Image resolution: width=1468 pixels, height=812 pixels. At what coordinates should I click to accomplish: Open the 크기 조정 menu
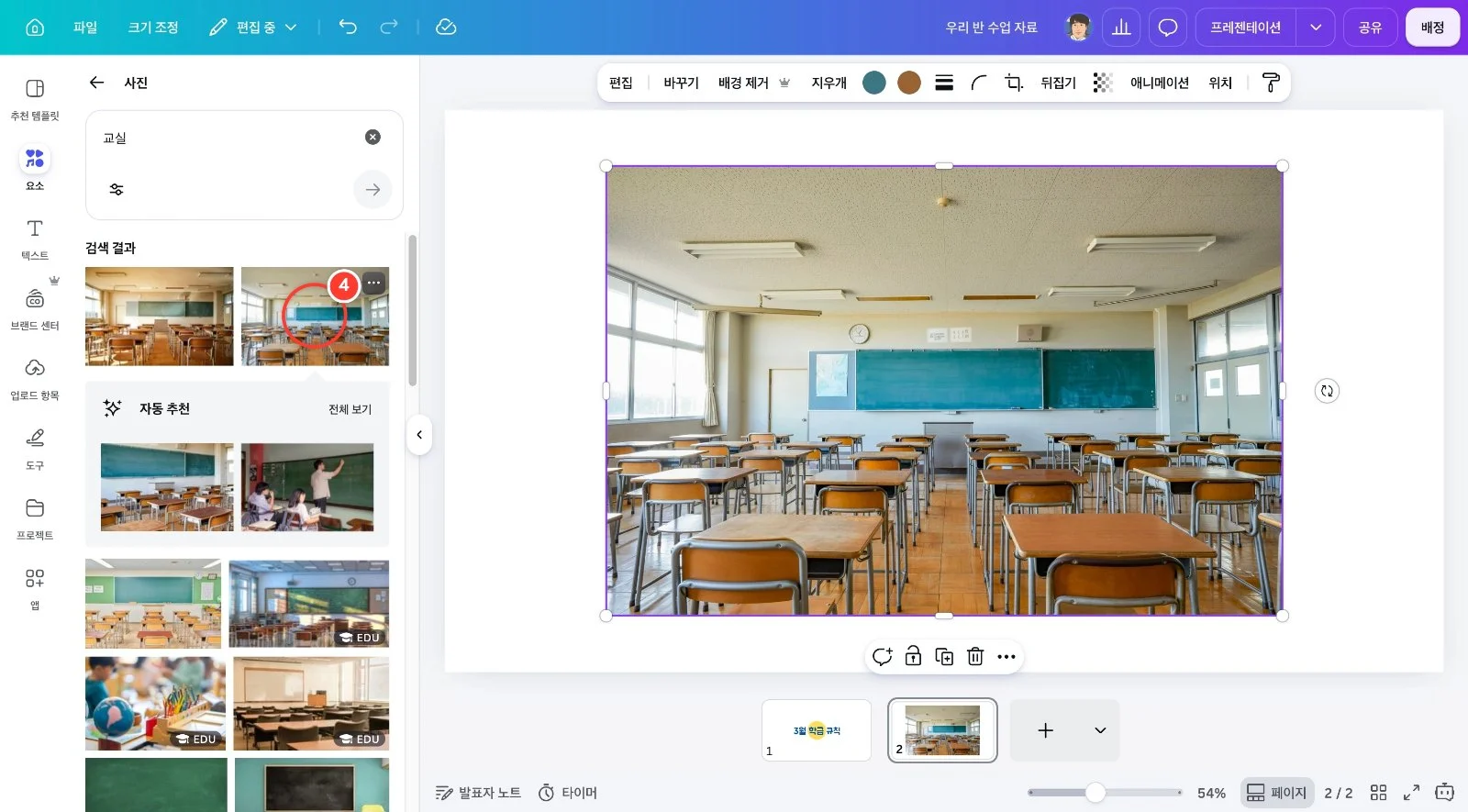pyautogui.click(x=153, y=28)
